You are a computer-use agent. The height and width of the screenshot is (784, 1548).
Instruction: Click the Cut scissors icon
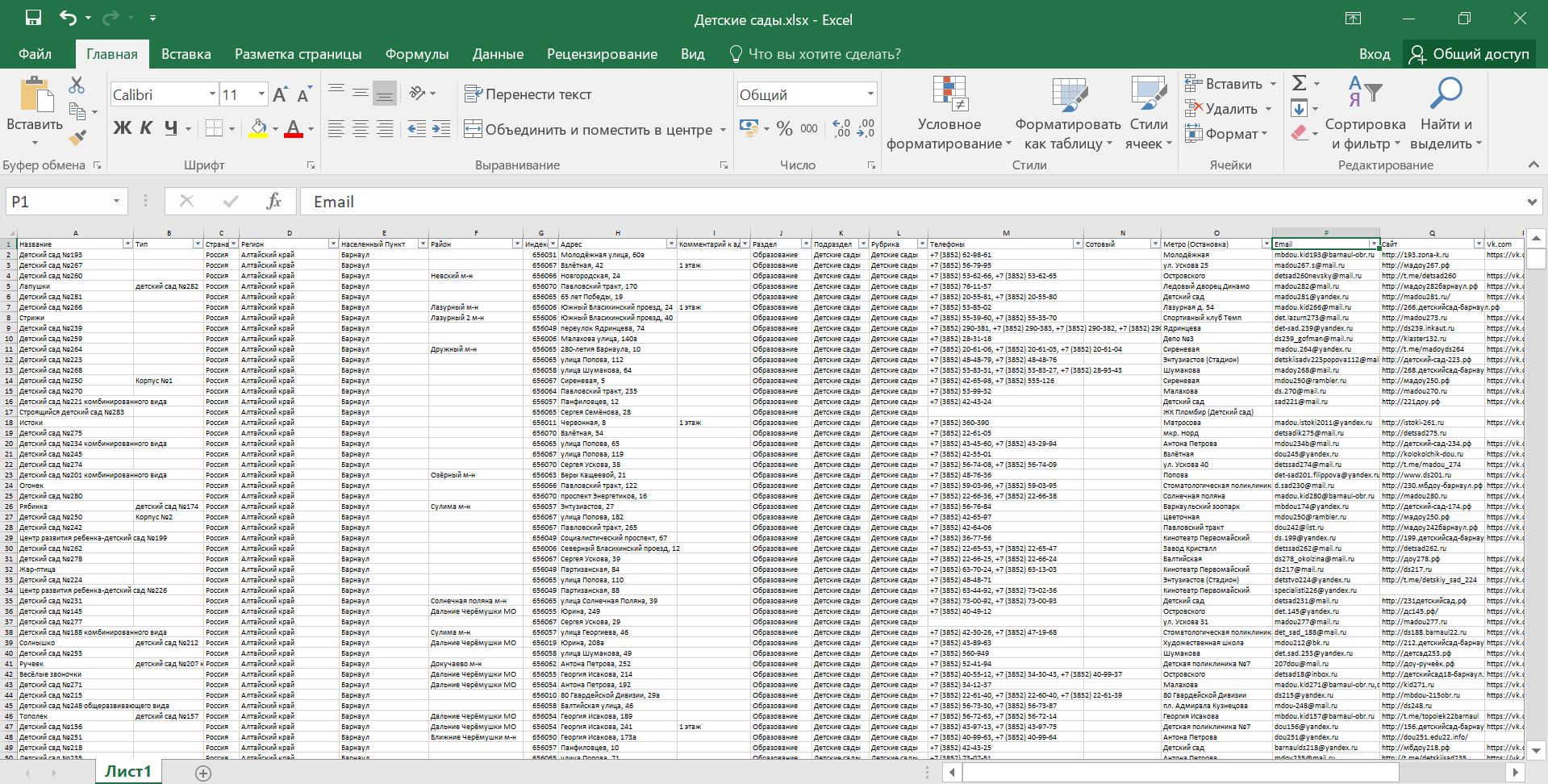(77, 85)
